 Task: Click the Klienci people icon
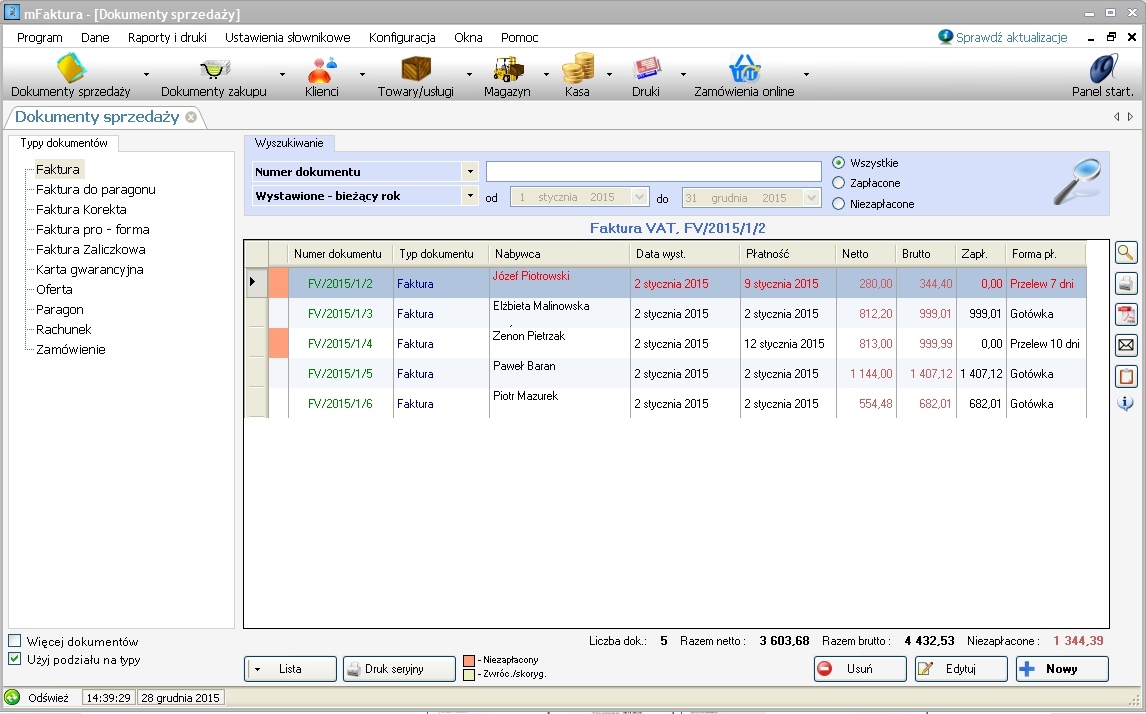pyautogui.click(x=321, y=69)
